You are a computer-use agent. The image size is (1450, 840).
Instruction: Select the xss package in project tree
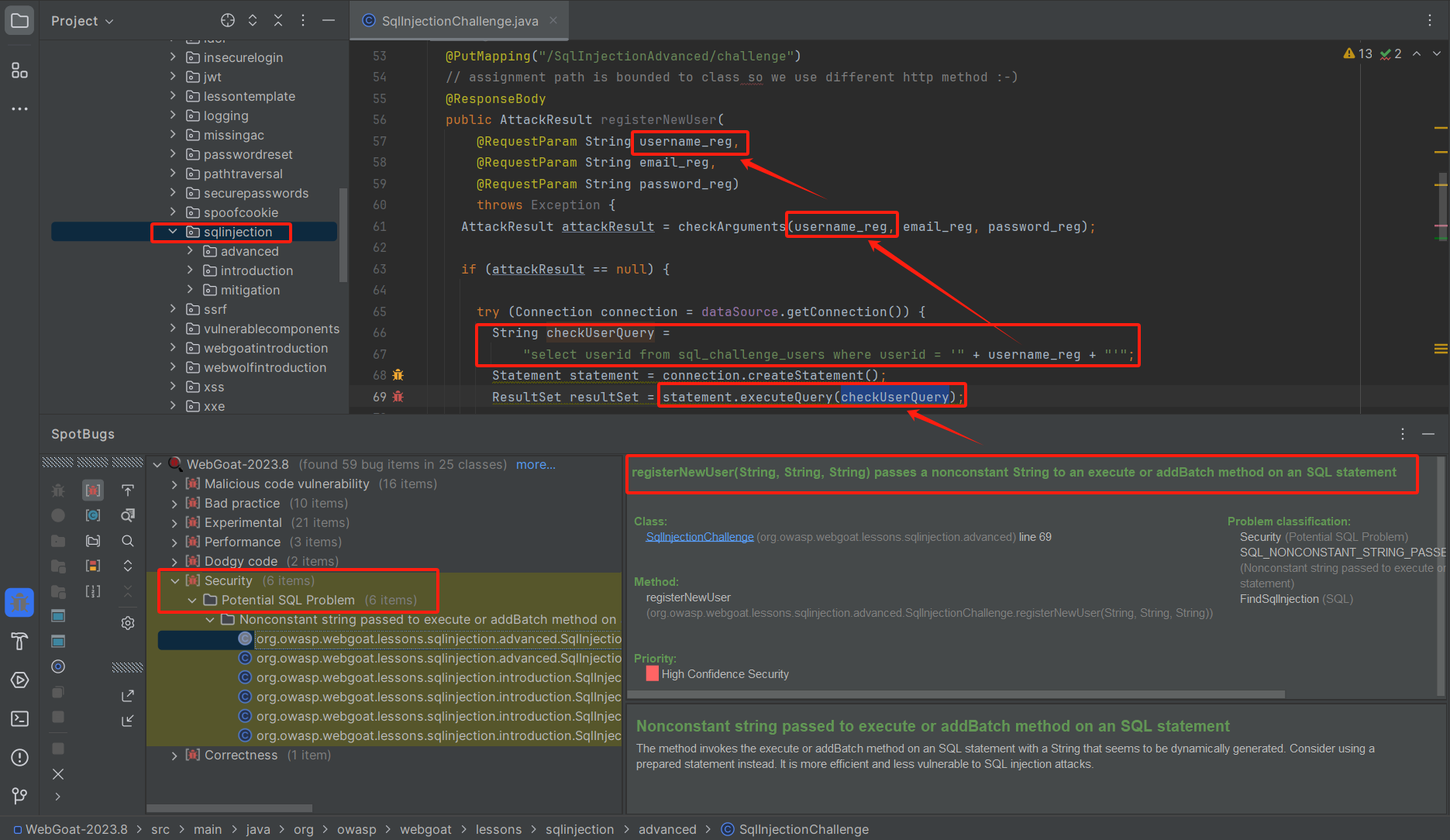(x=214, y=387)
